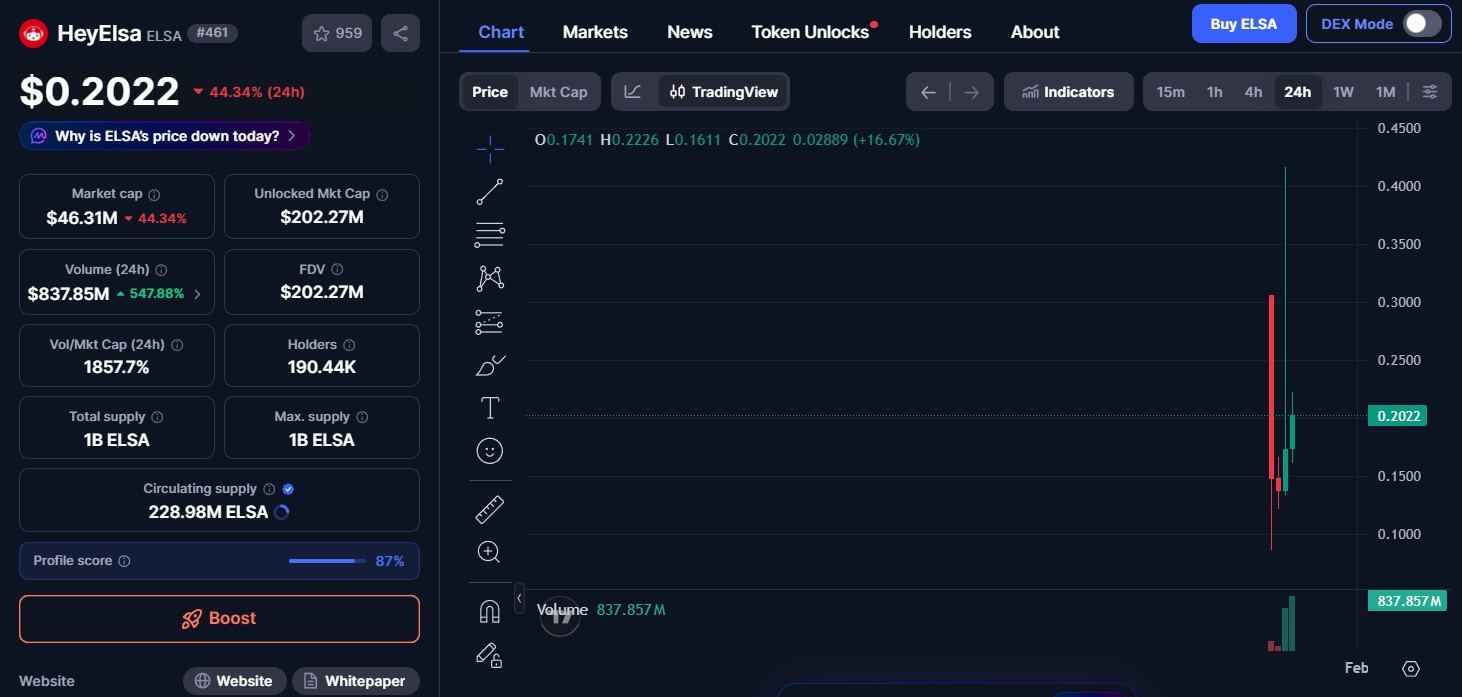
Task: Open the emoji stickers tool
Action: click(x=490, y=450)
